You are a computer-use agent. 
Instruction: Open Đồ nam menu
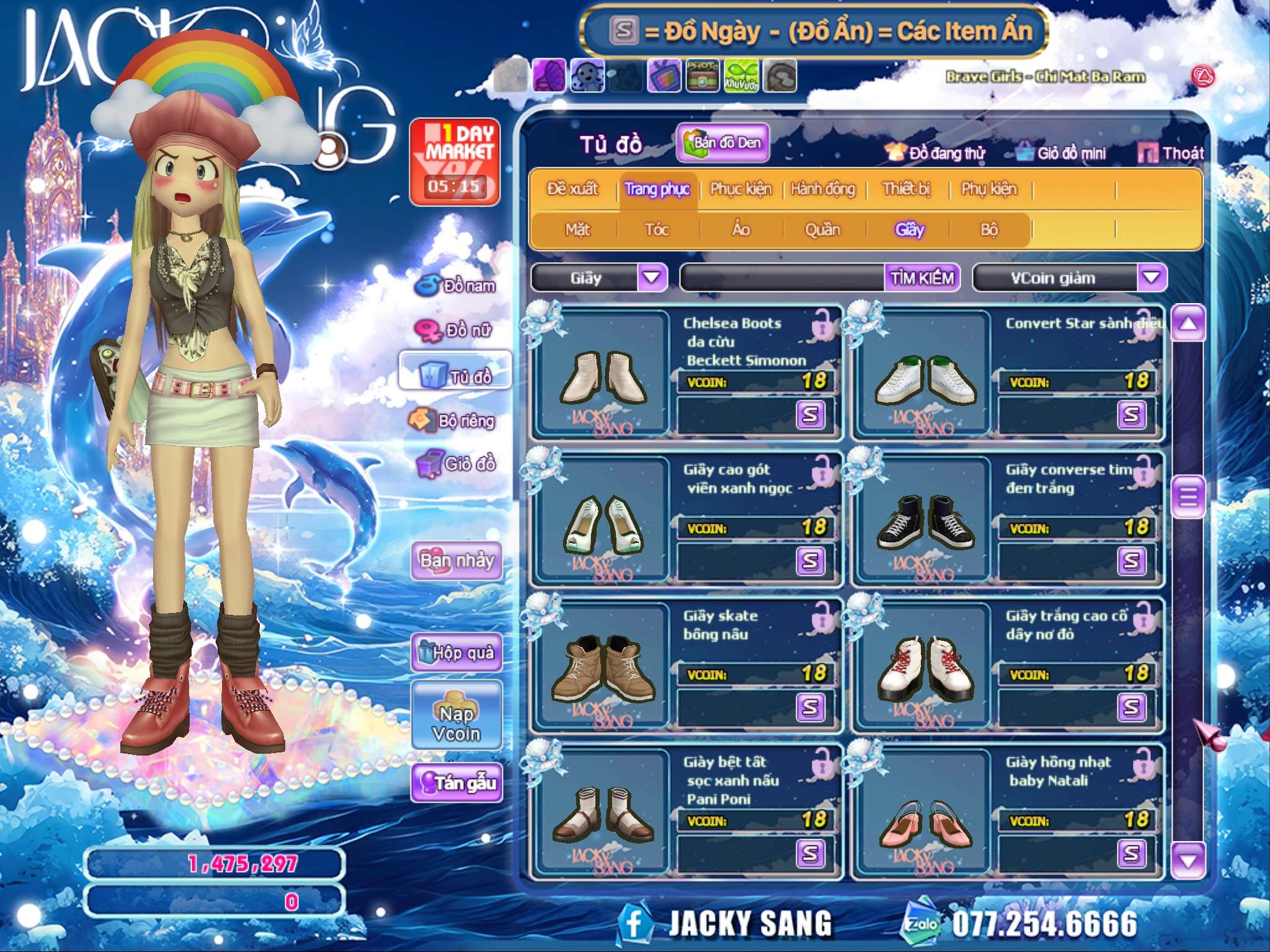click(455, 286)
